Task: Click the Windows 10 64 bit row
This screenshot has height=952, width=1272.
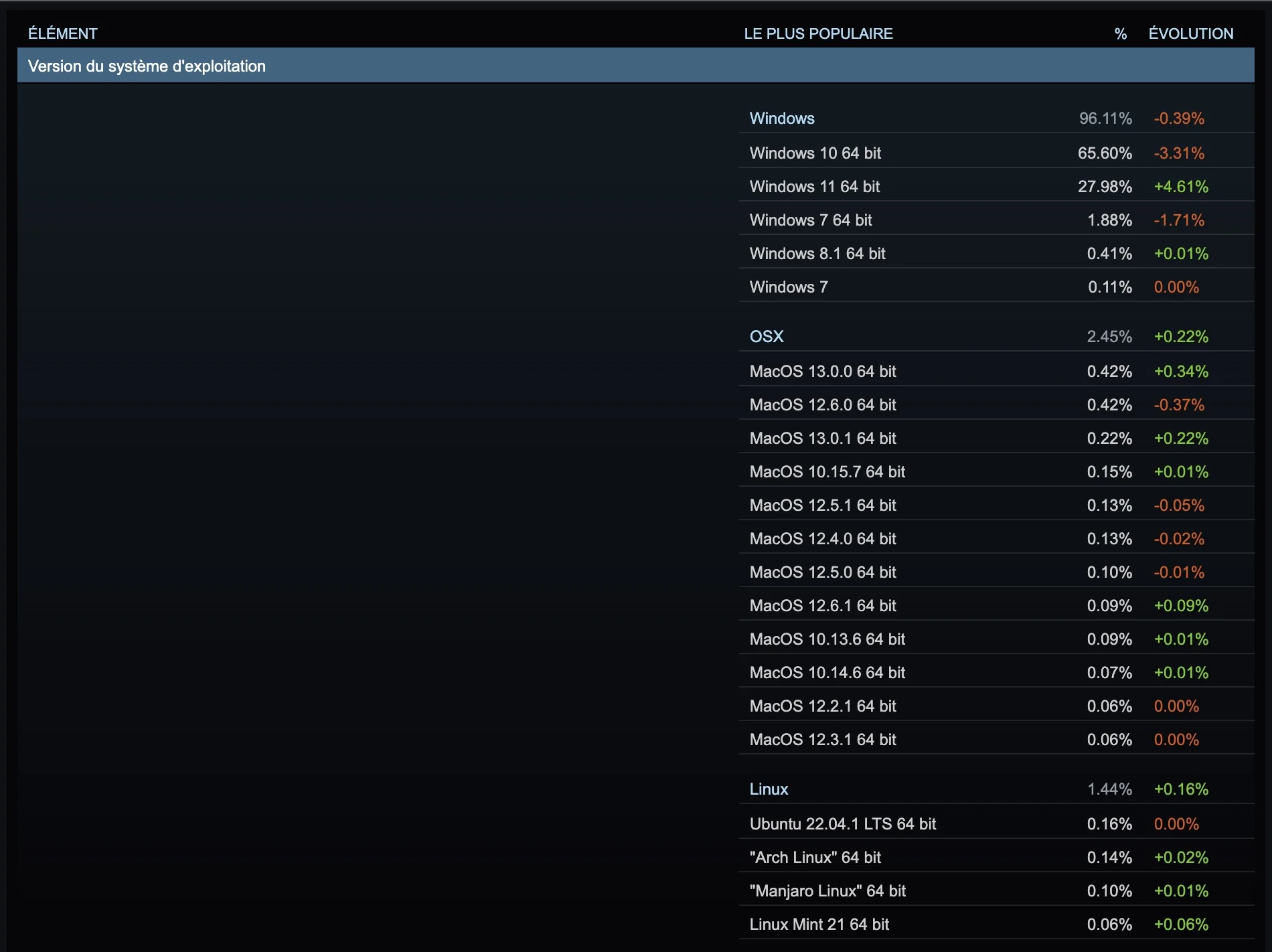Action: 815,153
